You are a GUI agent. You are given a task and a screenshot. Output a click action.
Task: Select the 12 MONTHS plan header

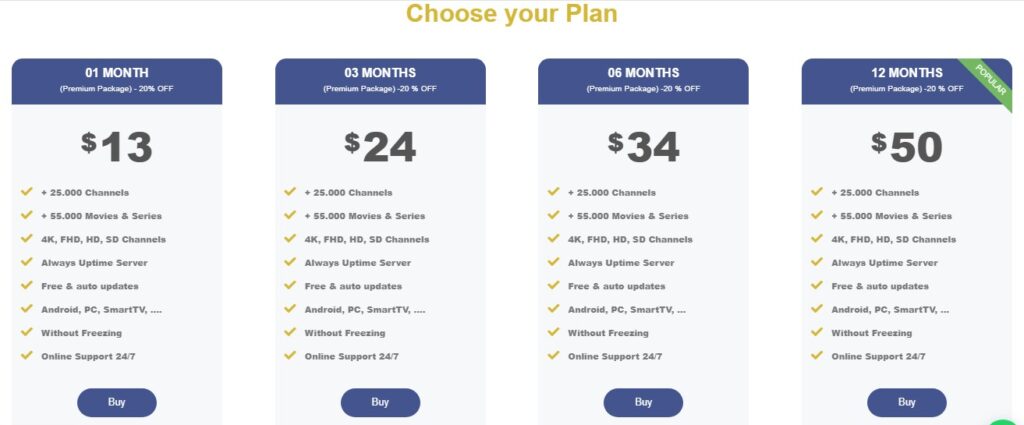[x=906, y=81]
